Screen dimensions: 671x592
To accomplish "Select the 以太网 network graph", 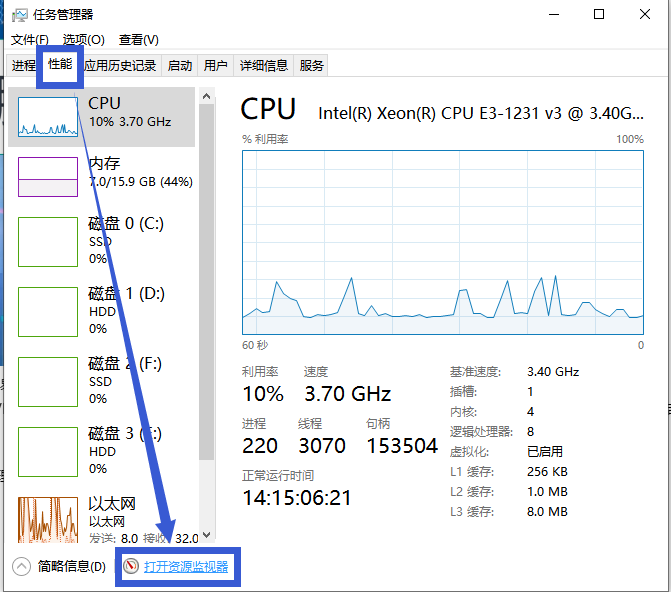I will (47, 520).
